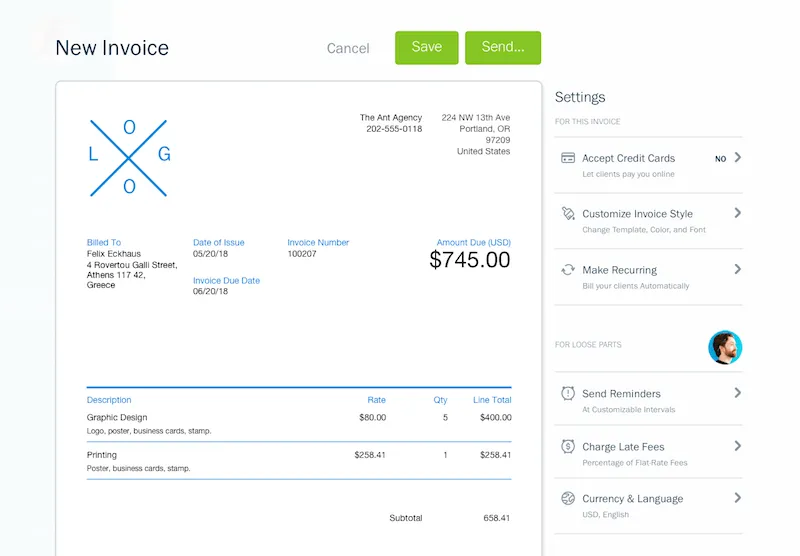800x556 pixels.
Task: Expand Make Recurring chevron arrow
Action: pyautogui.click(x=738, y=269)
